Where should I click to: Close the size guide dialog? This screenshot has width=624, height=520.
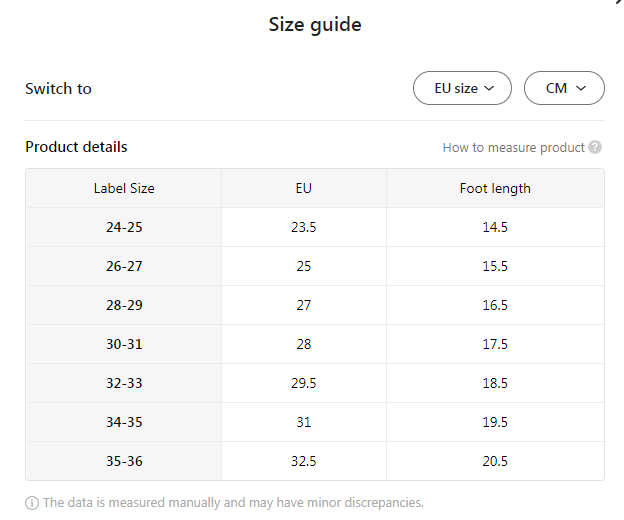point(618,3)
